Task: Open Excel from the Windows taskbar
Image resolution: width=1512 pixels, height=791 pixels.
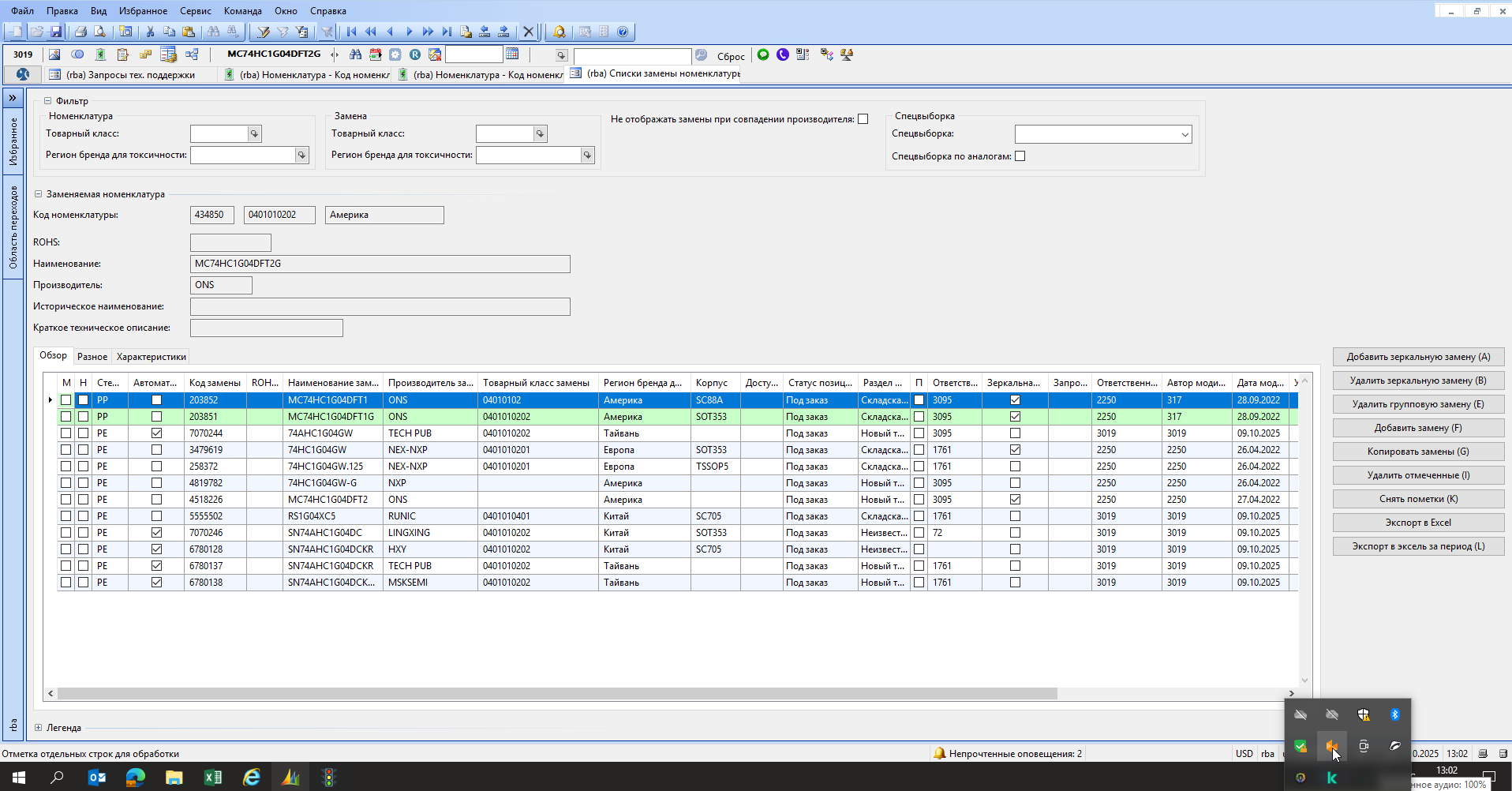Action: (x=213, y=778)
